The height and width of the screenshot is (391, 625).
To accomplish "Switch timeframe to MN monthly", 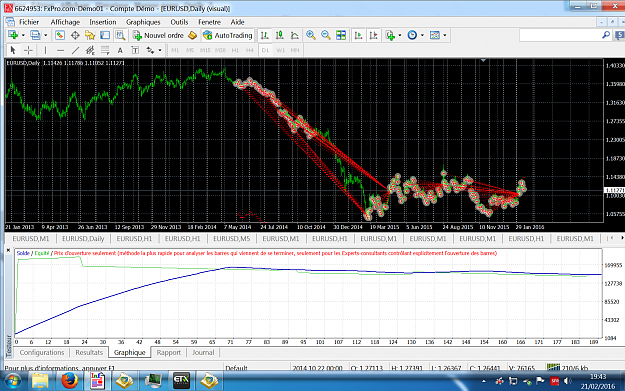I will 295,50.
